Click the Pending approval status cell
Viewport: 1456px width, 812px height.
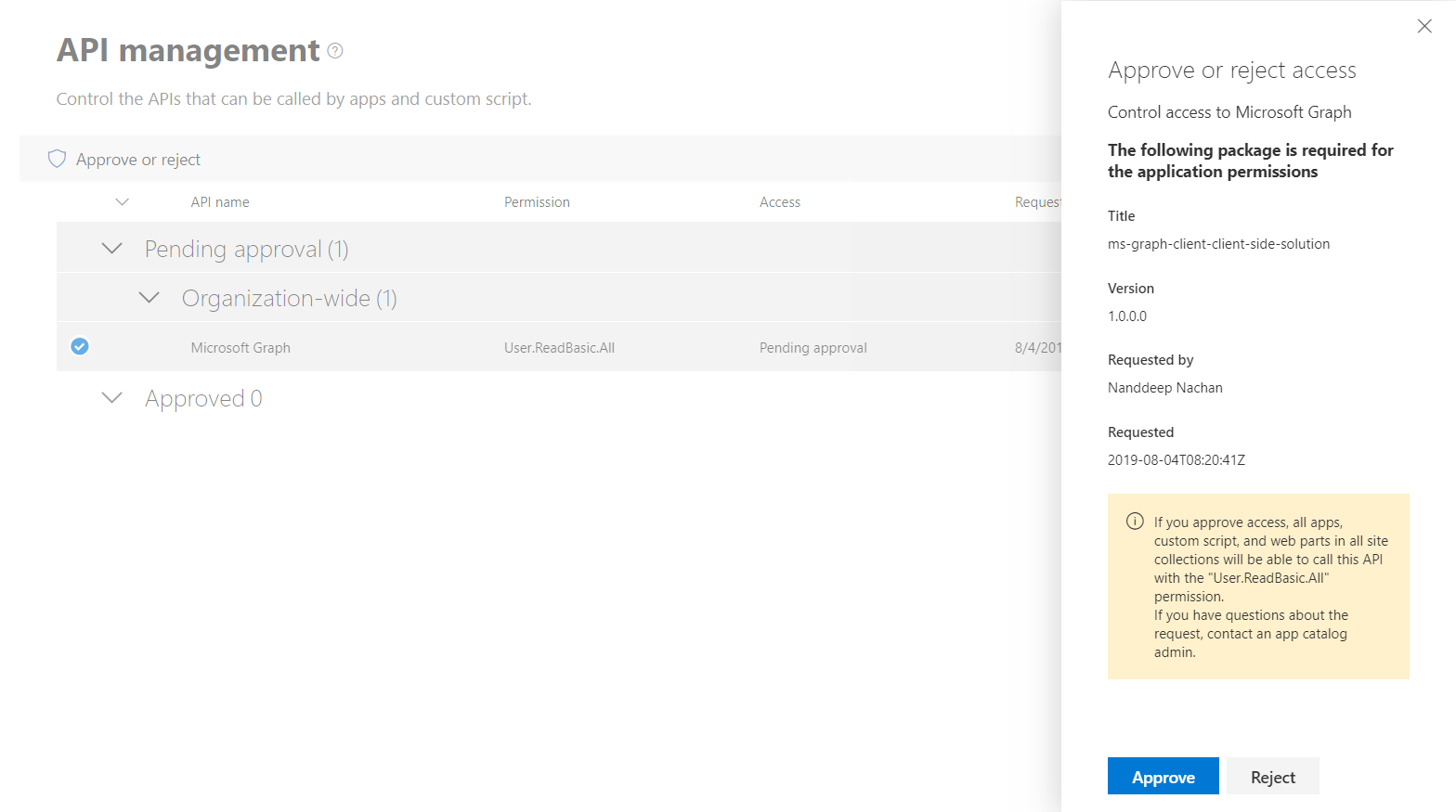point(812,348)
